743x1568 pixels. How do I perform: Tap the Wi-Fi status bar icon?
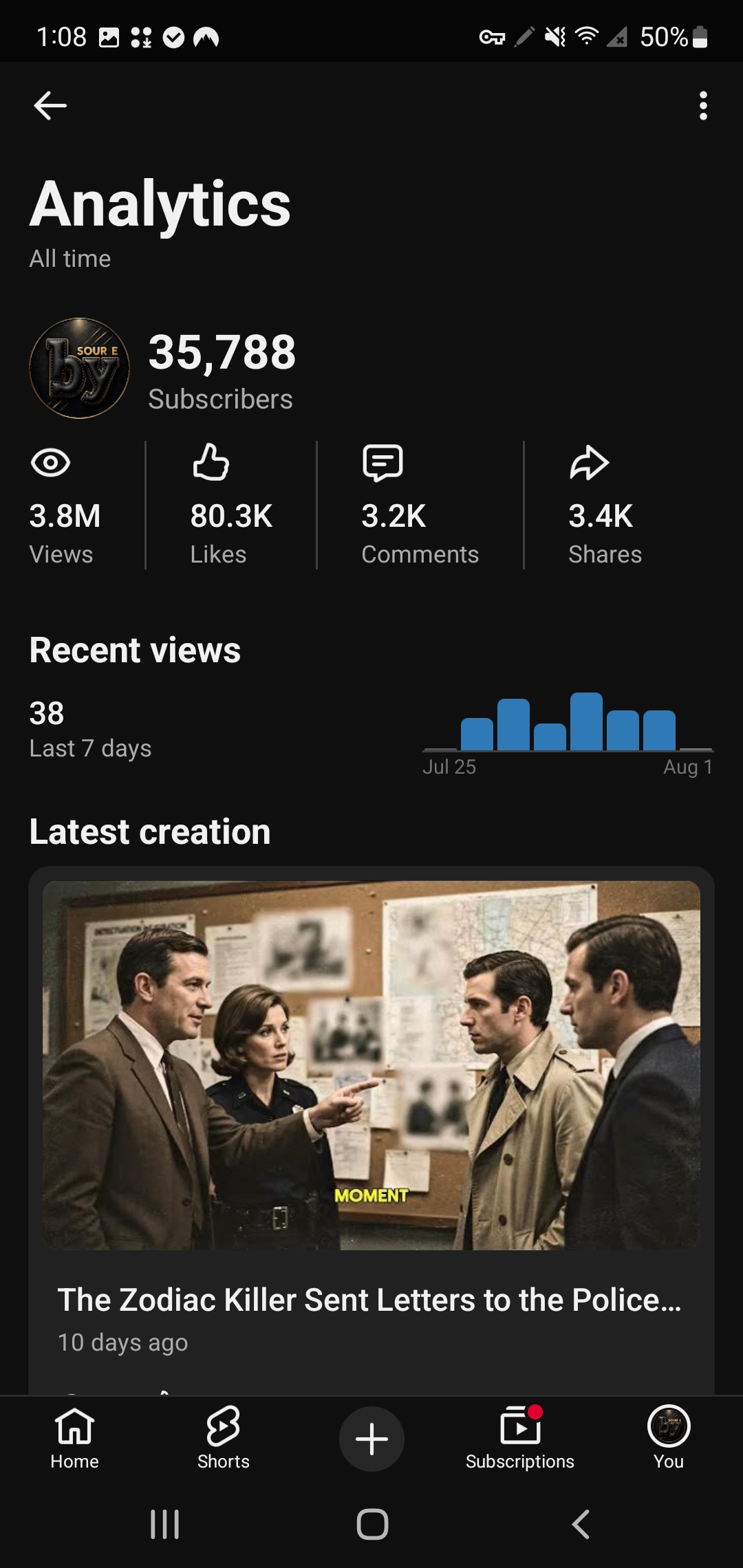586,36
